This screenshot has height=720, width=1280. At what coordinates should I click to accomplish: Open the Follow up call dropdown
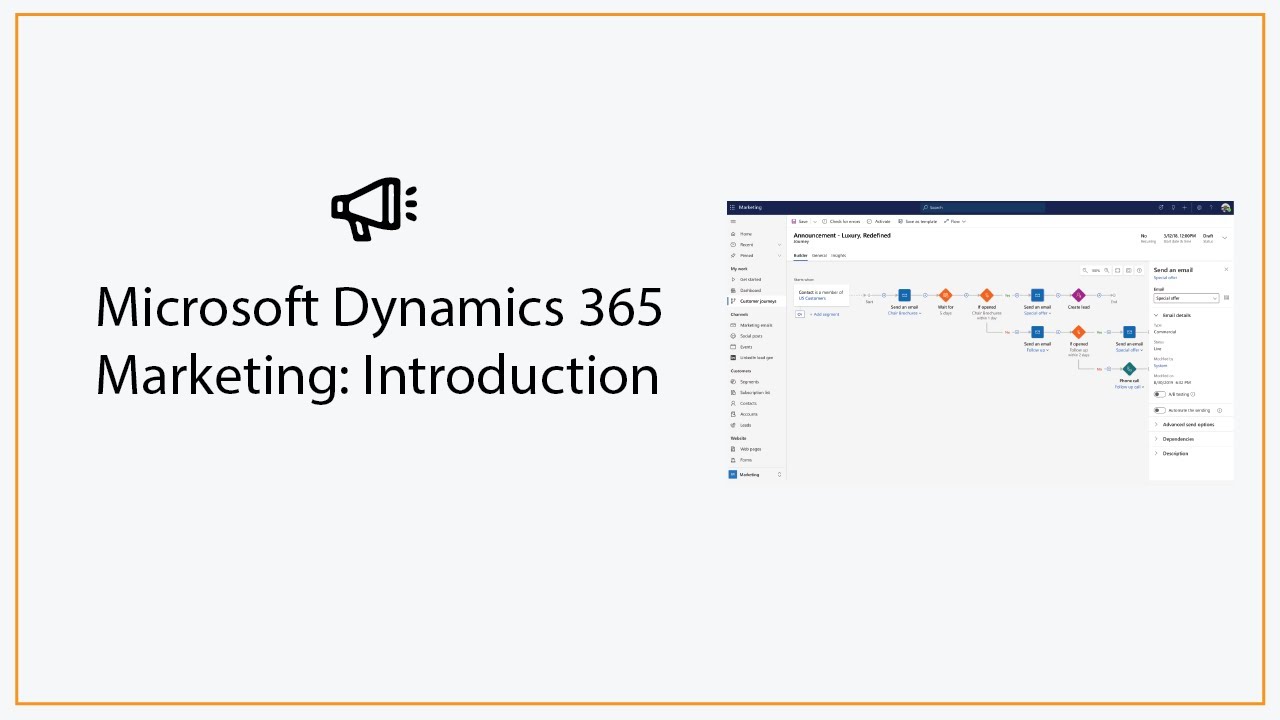(1129, 387)
